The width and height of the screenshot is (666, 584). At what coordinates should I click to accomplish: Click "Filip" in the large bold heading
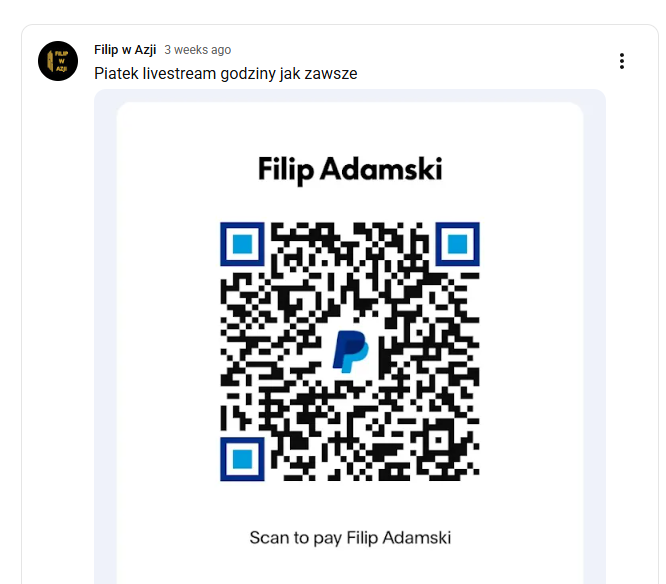click(x=286, y=170)
